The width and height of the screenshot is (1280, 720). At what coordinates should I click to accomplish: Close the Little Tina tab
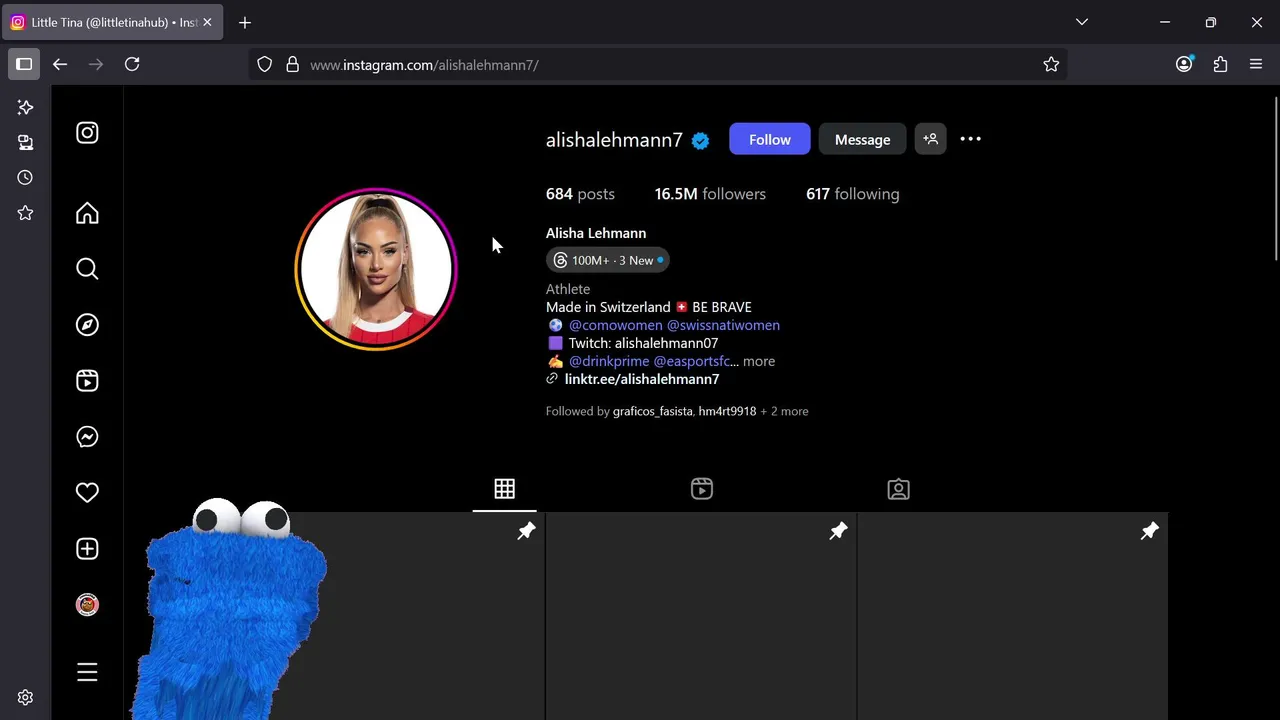pos(207,22)
